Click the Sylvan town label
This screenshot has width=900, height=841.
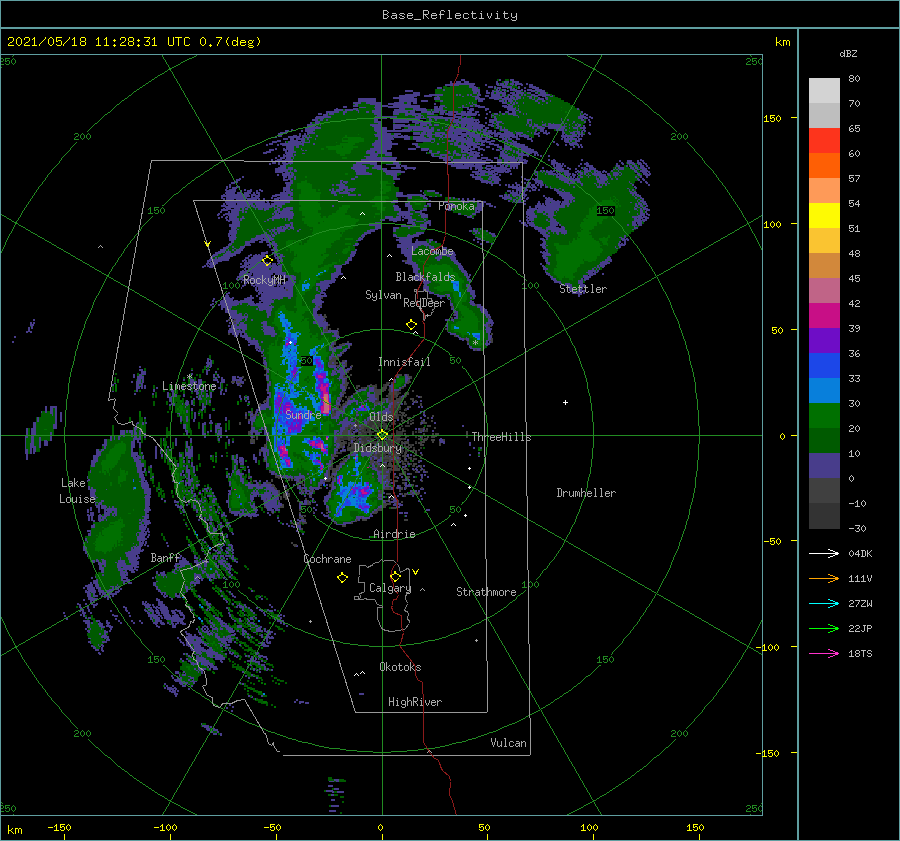pos(383,294)
